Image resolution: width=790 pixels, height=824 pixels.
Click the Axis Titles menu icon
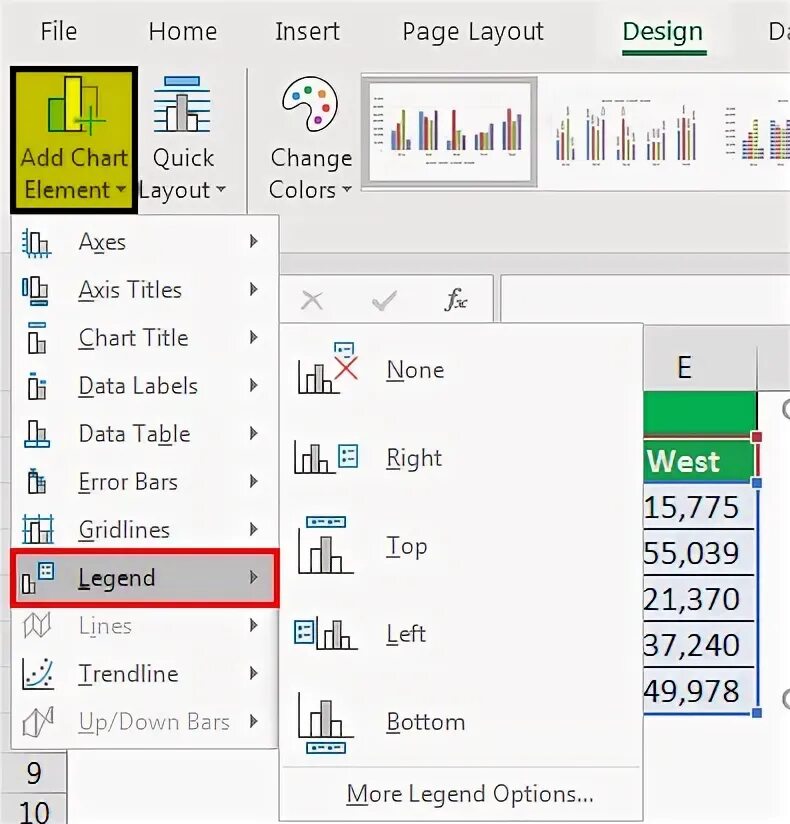click(35, 291)
